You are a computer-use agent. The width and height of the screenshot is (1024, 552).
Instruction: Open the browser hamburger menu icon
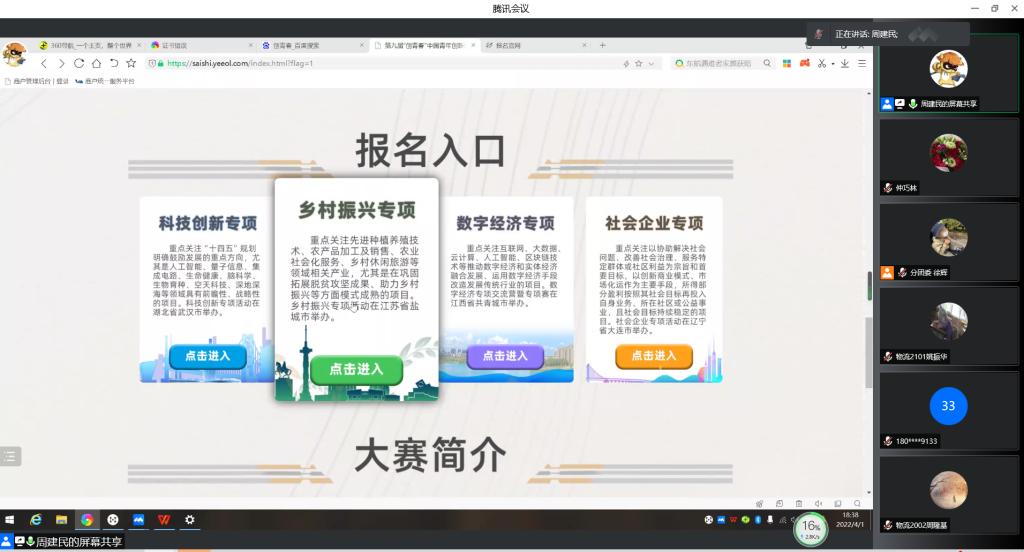[862, 63]
